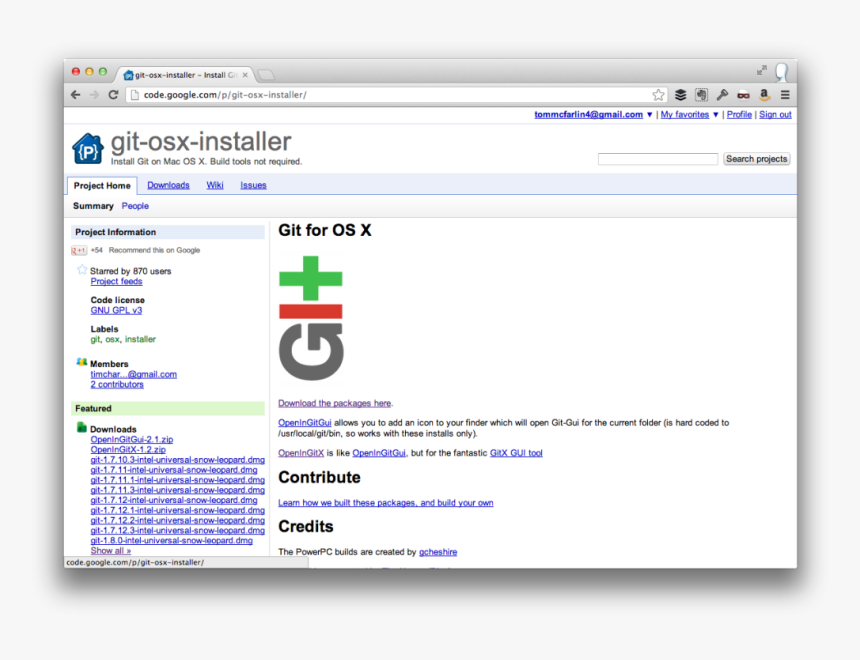860x660 pixels.
Task: Click the Evernote Web Clipper extension icon
Action: click(x=701, y=94)
